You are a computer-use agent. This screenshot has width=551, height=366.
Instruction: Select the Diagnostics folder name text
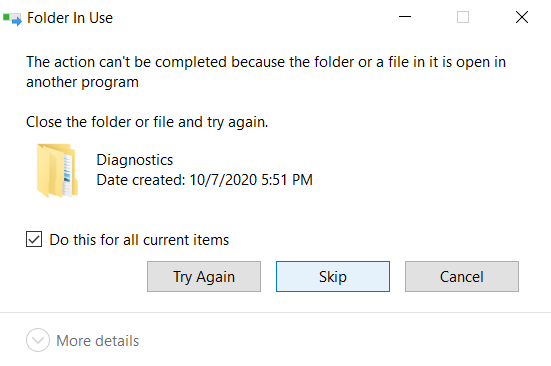click(135, 160)
